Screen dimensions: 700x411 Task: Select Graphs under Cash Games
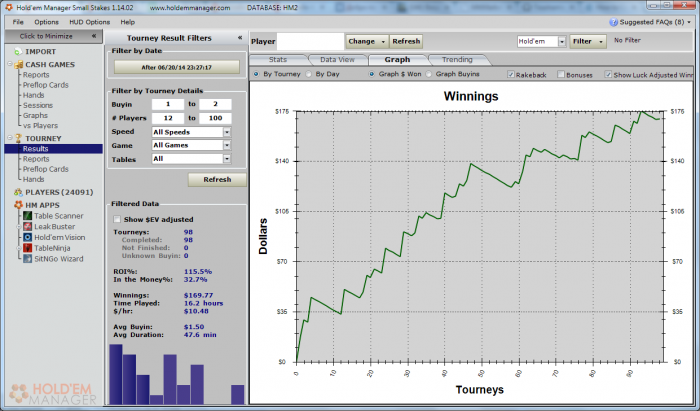35,116
